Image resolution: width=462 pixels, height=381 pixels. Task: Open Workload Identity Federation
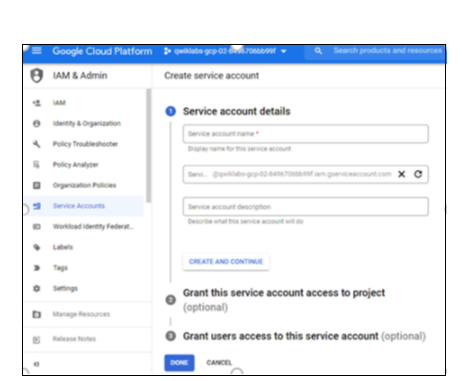93,227
